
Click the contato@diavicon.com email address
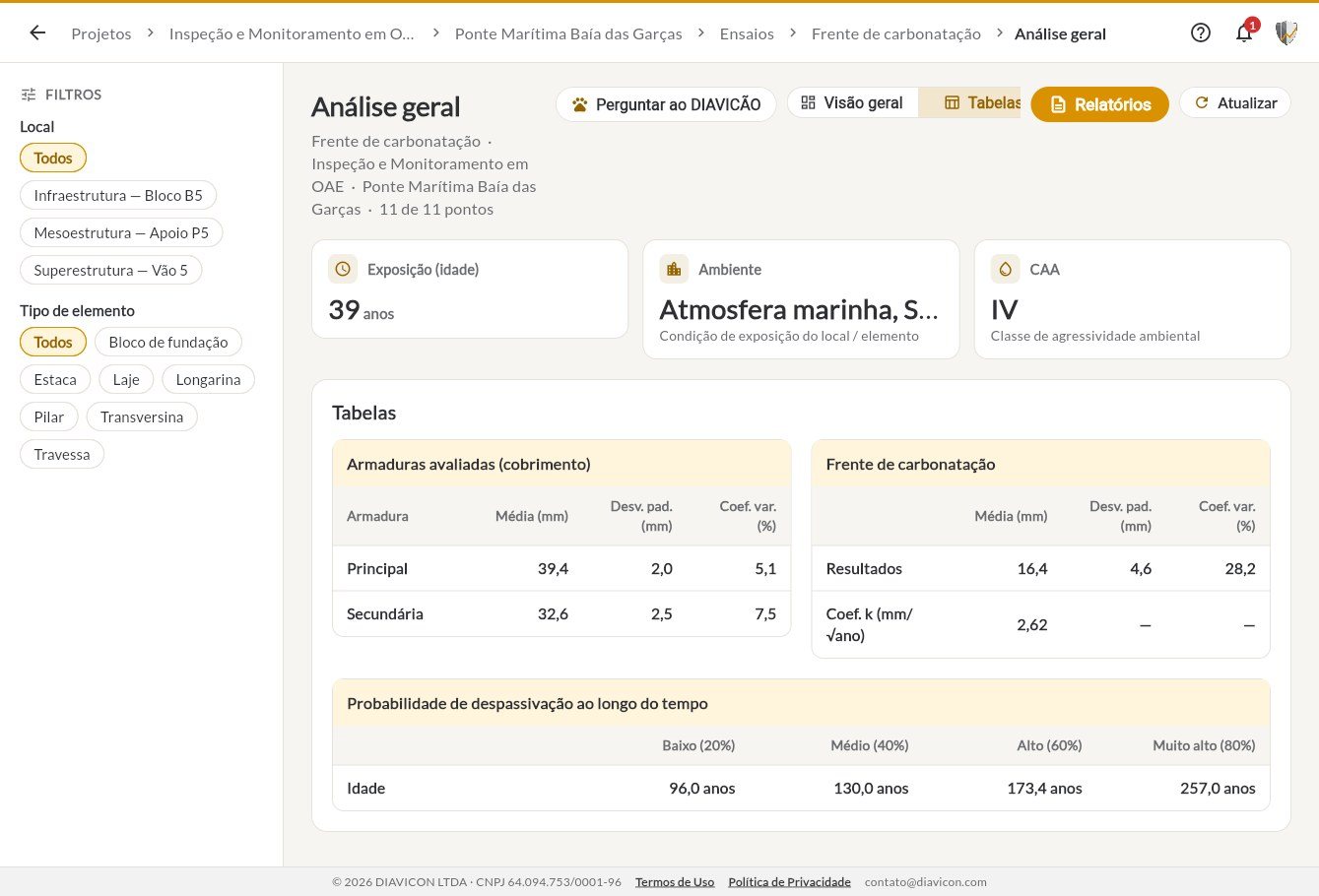[x=926, y=882]
